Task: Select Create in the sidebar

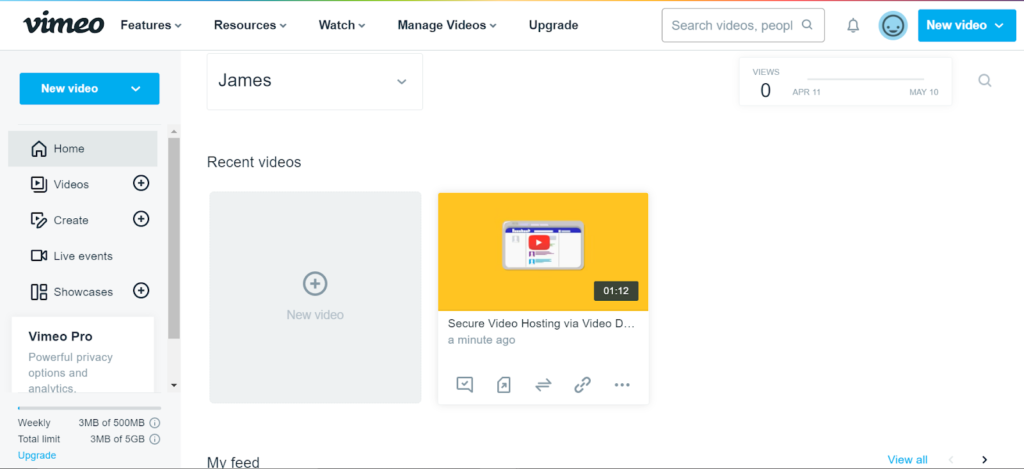Action: (x=71, y=220)
